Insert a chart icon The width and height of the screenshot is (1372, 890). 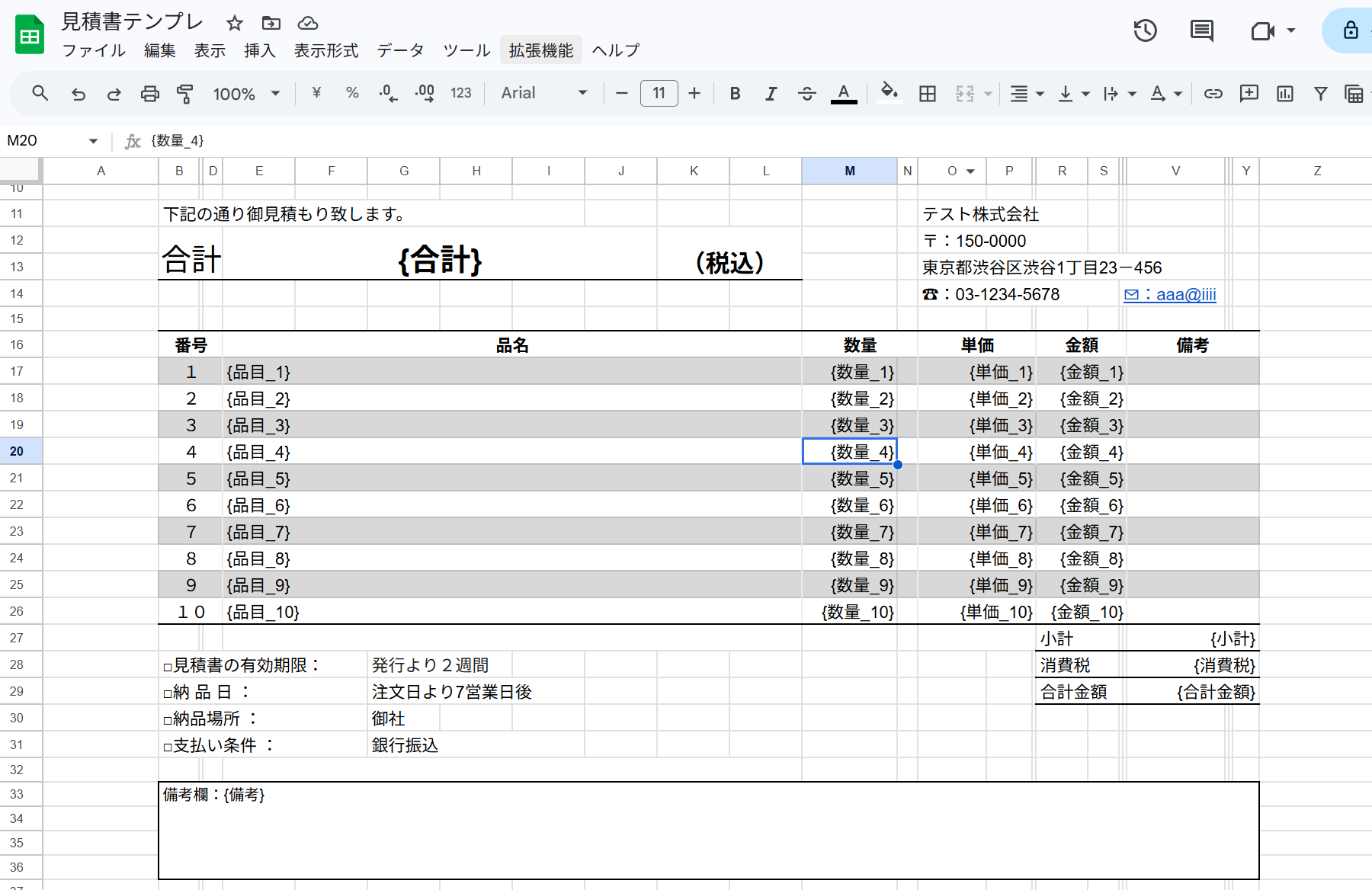1285,93
